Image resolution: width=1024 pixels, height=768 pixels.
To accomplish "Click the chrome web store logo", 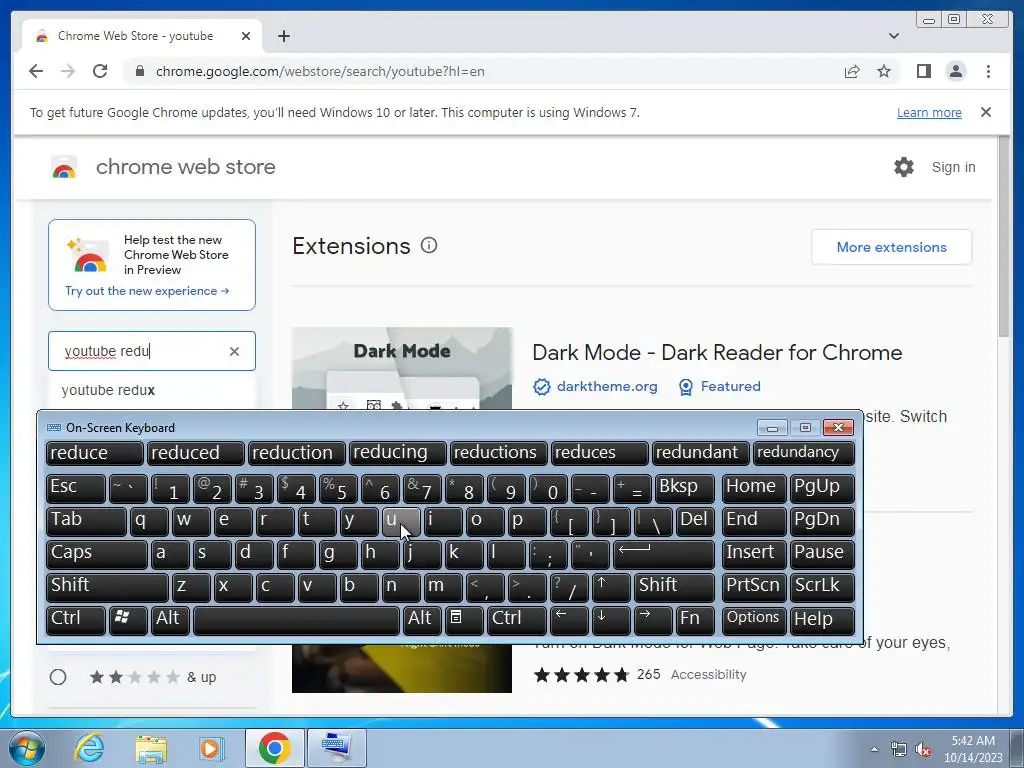I will click(x=64, y=167).
